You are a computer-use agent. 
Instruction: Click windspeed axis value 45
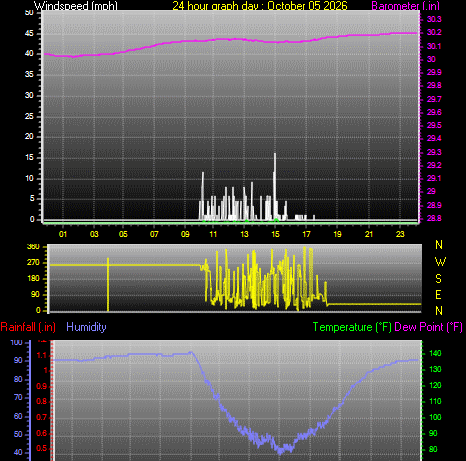point(29,33)
